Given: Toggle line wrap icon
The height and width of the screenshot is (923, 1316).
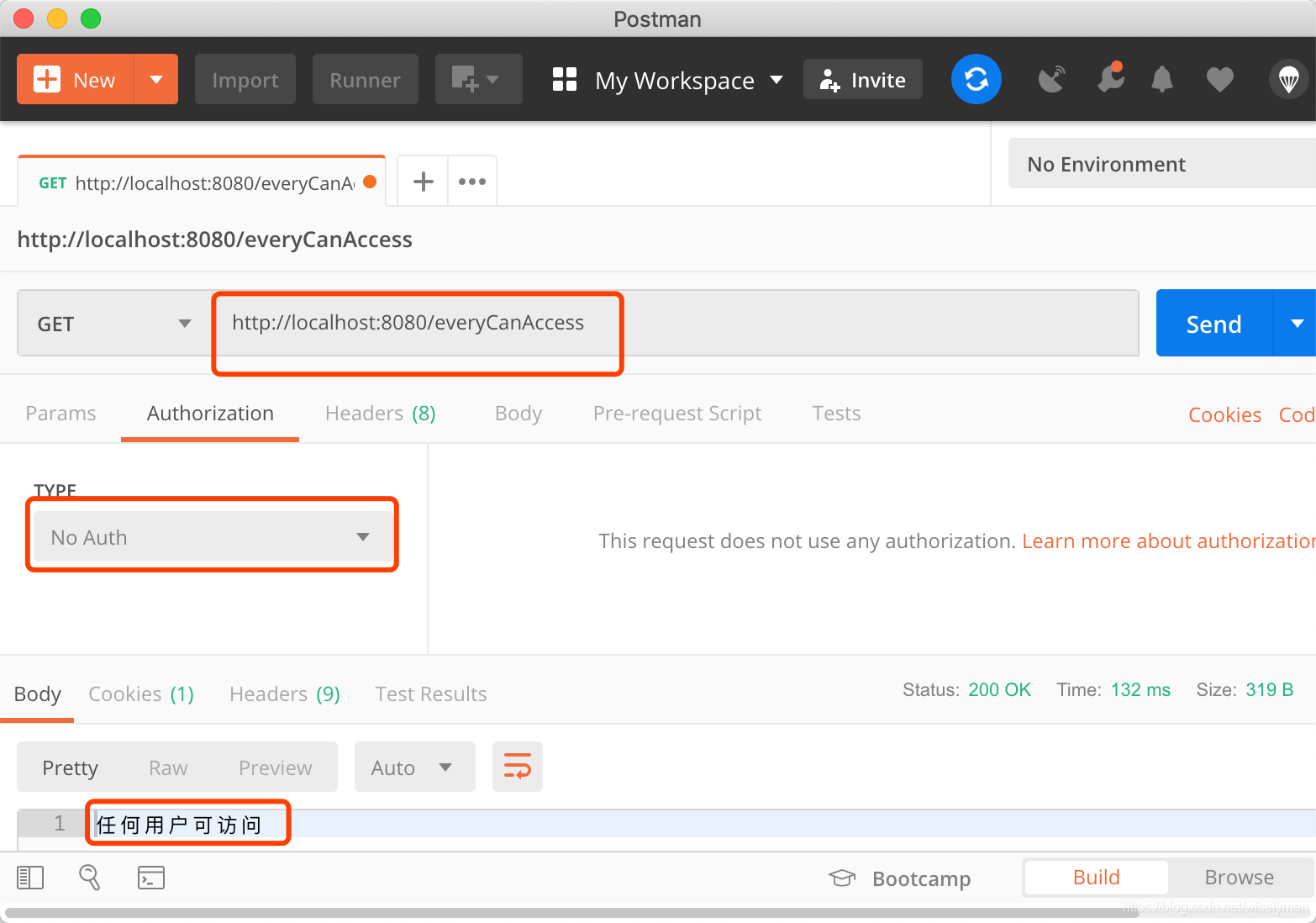Looking at the screenshot, I should tap(518, 767).
